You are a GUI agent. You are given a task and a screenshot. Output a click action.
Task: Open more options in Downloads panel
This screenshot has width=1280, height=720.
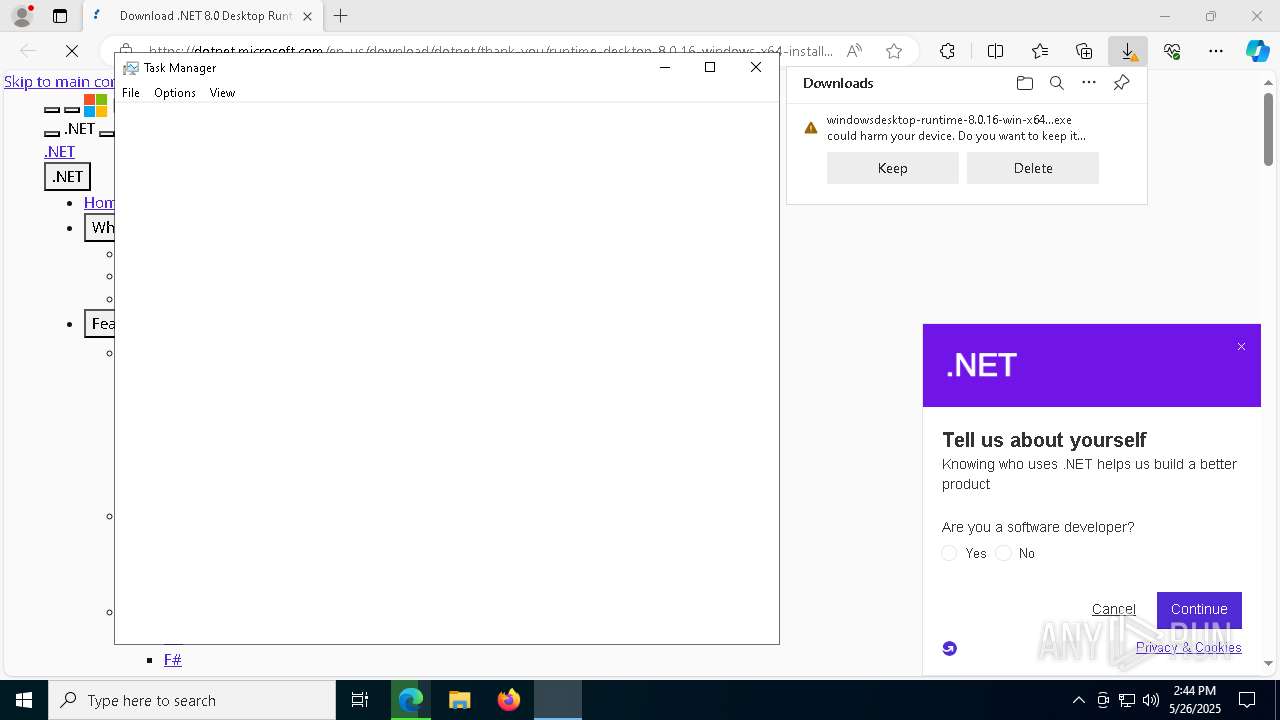click(1089, 83)
